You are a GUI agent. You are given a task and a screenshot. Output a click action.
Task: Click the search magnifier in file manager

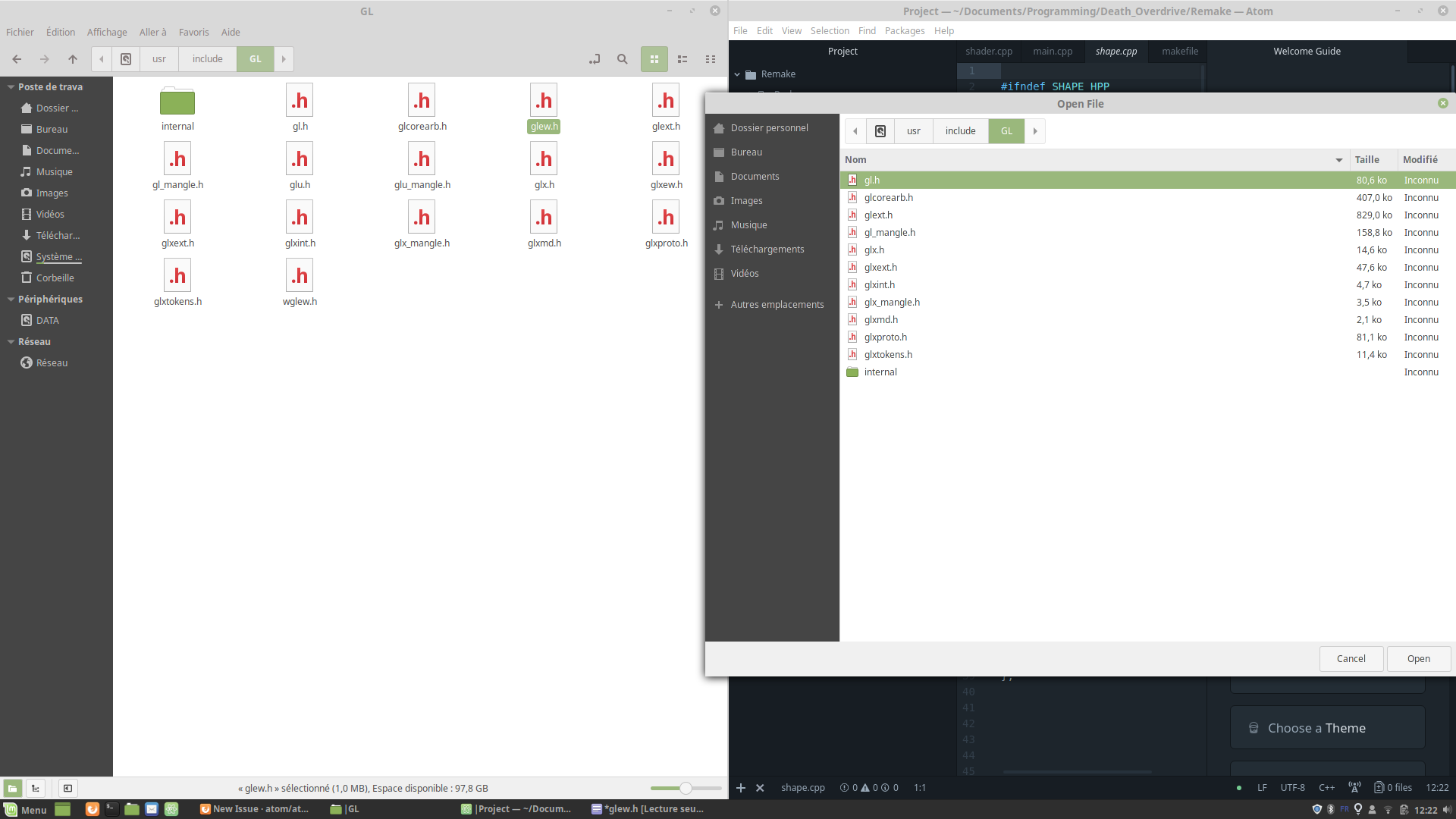622,59
